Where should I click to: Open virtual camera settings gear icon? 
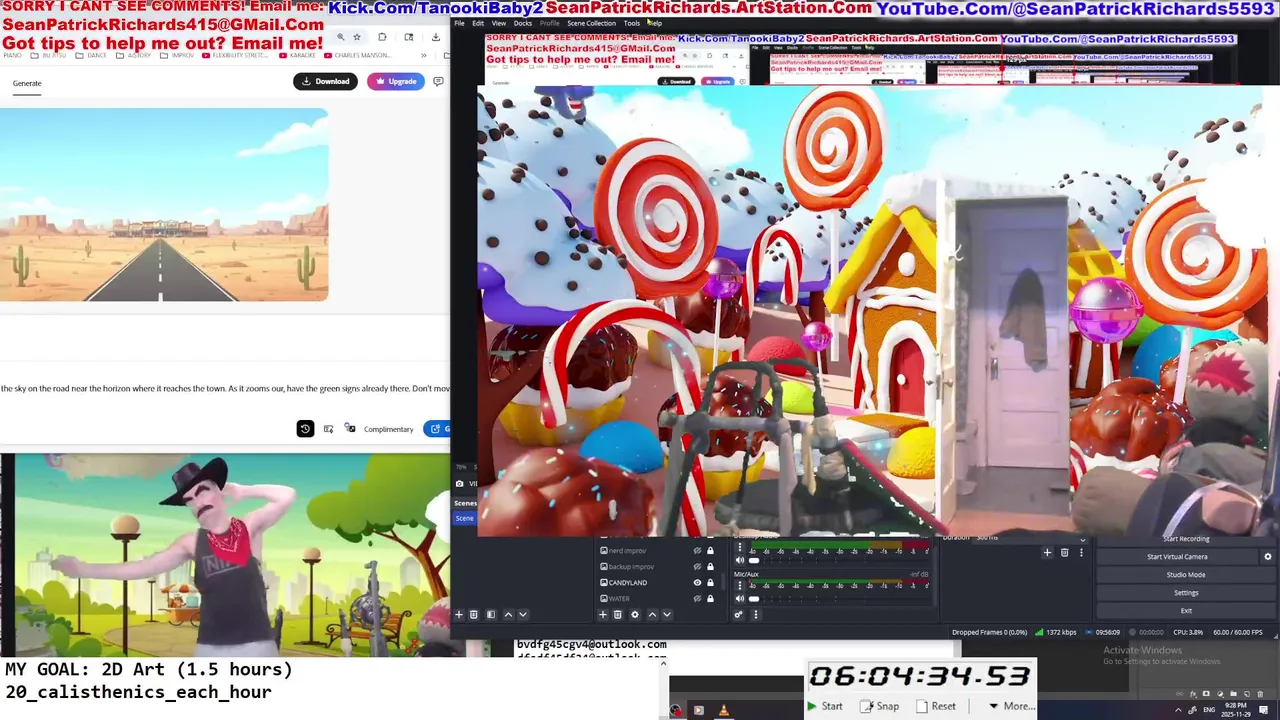click(1268, 557)
